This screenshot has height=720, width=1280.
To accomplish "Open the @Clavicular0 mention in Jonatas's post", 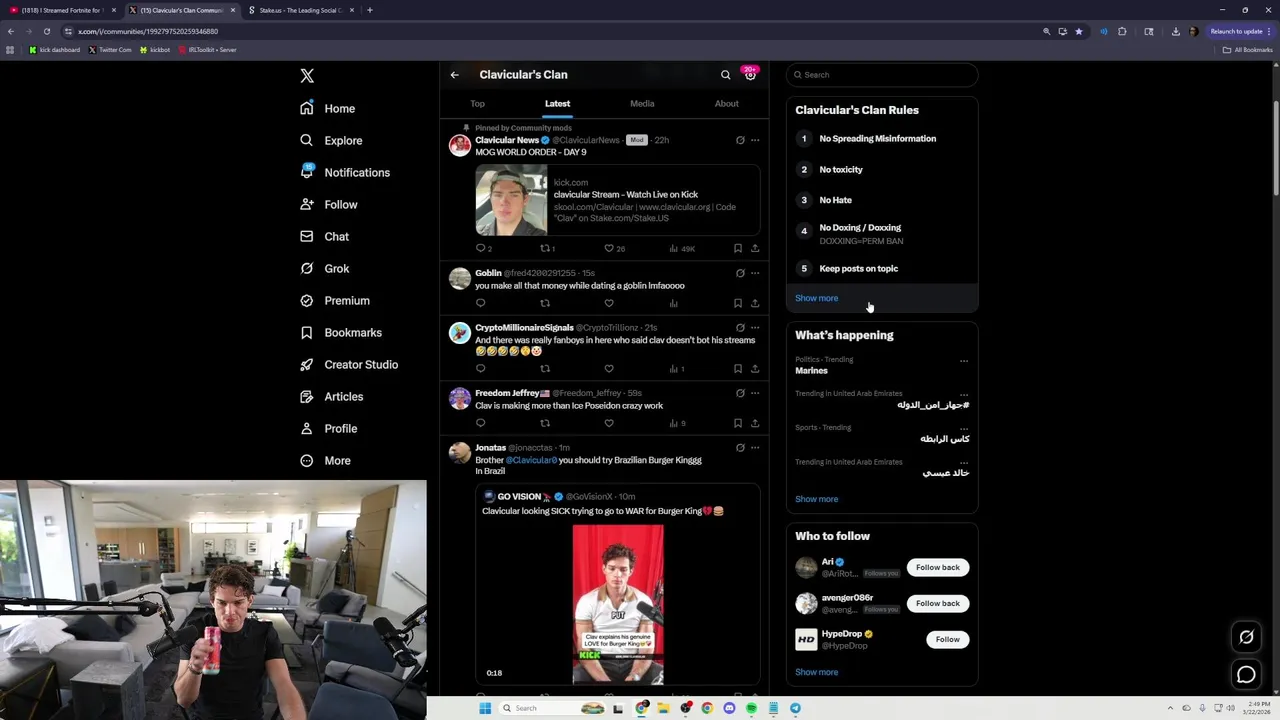I will tap(531, 460).
